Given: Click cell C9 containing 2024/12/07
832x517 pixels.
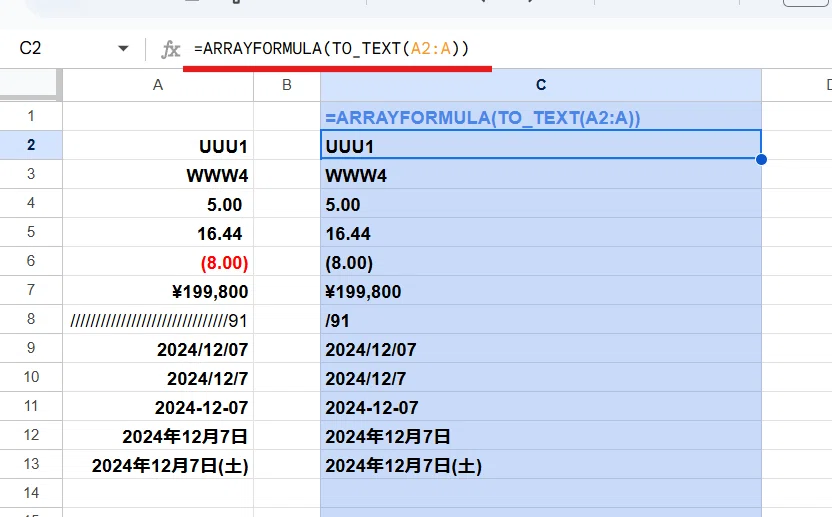Looking at the screenshot, I should point(541,348).
